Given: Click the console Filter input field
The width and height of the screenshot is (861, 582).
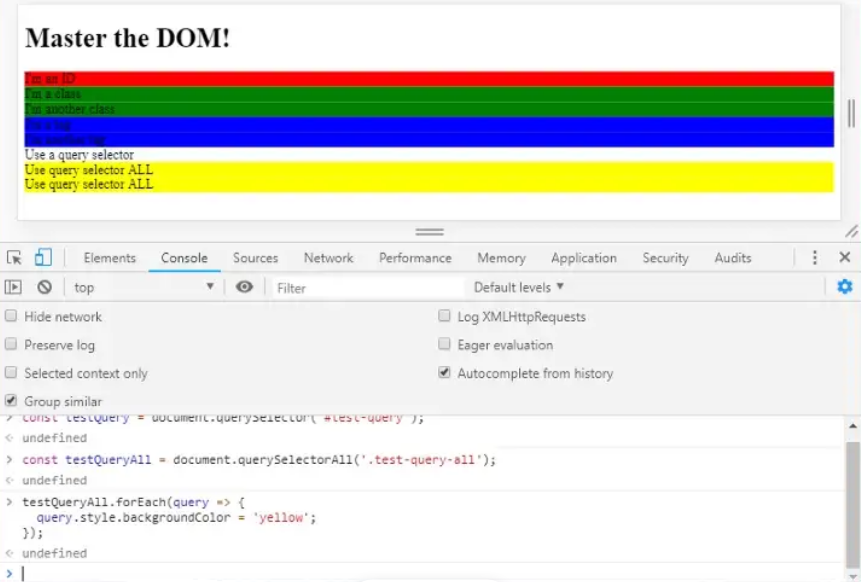Looking at the screenshot, I should tap(365, 288).
